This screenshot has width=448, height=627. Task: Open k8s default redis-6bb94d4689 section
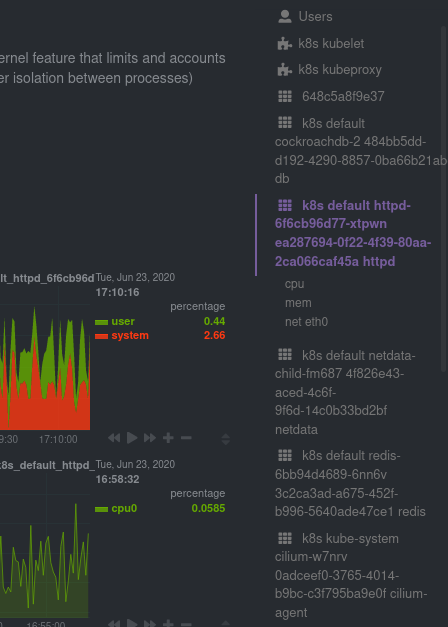pos(350,484)
